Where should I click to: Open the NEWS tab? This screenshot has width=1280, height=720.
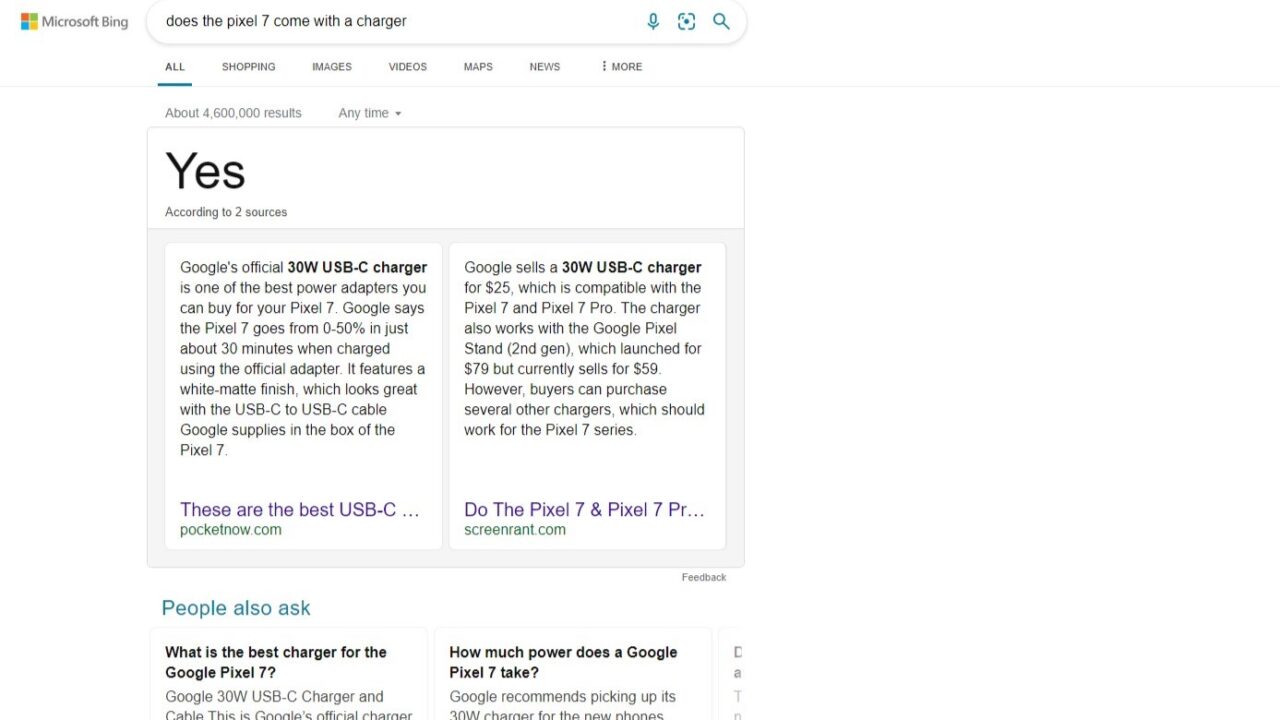coord(544,66)
